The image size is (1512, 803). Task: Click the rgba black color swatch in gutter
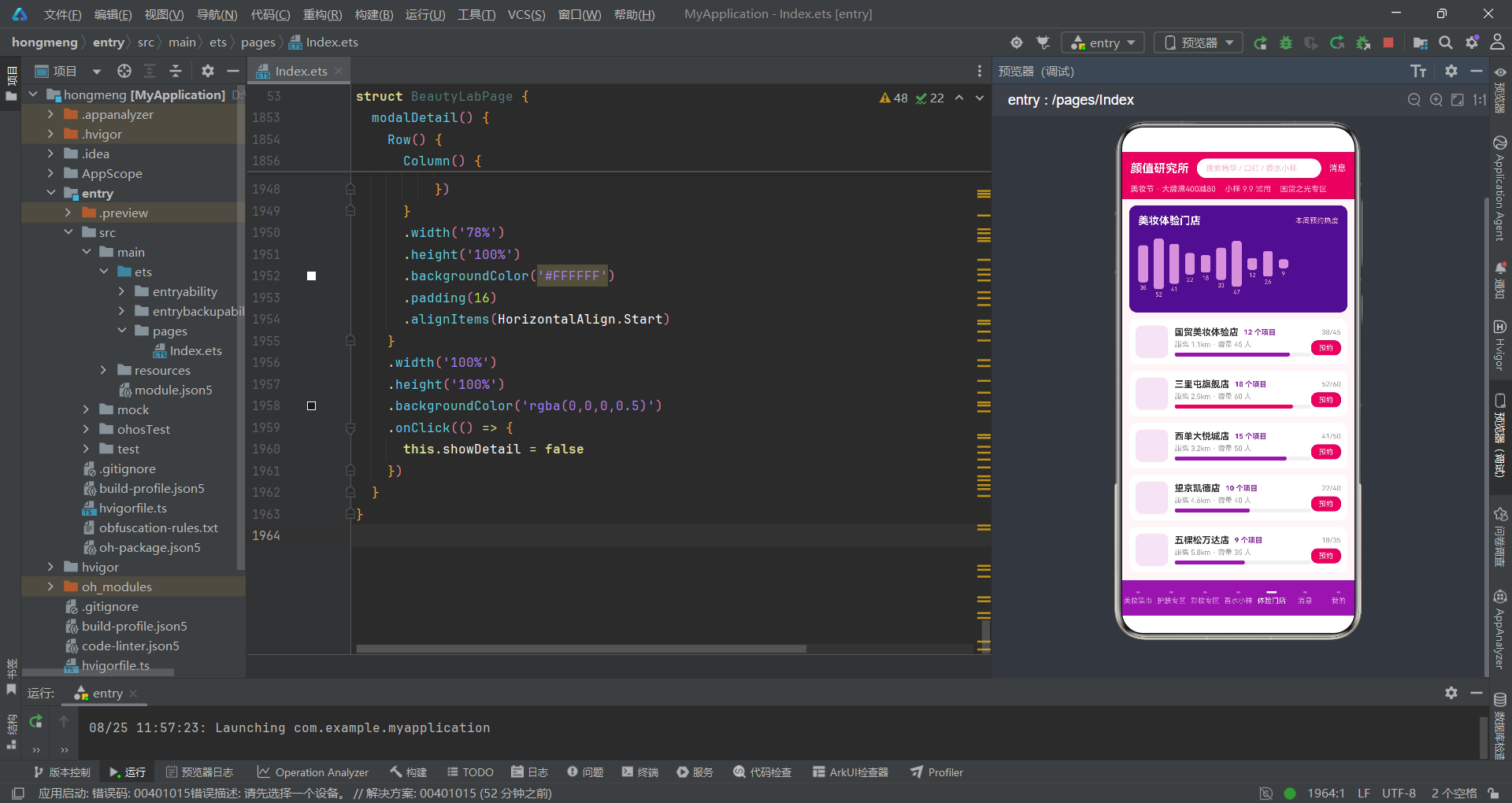pyautogui.click(x=311, y=405)
